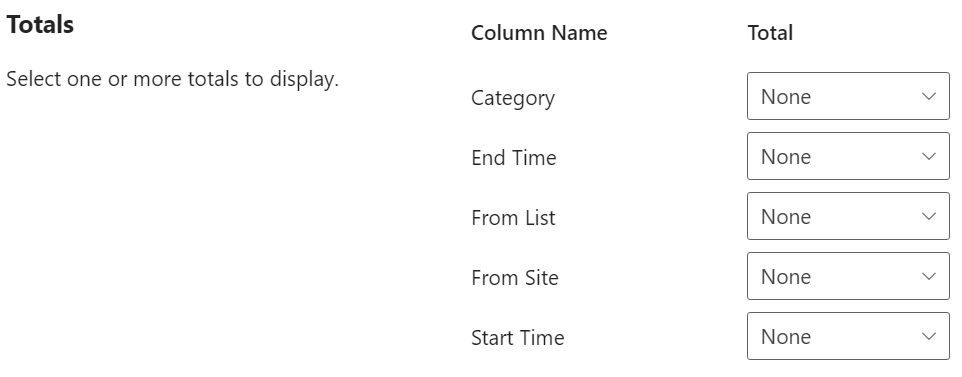
Task: Open the End Time total dropdown
Action: (848, 157)
